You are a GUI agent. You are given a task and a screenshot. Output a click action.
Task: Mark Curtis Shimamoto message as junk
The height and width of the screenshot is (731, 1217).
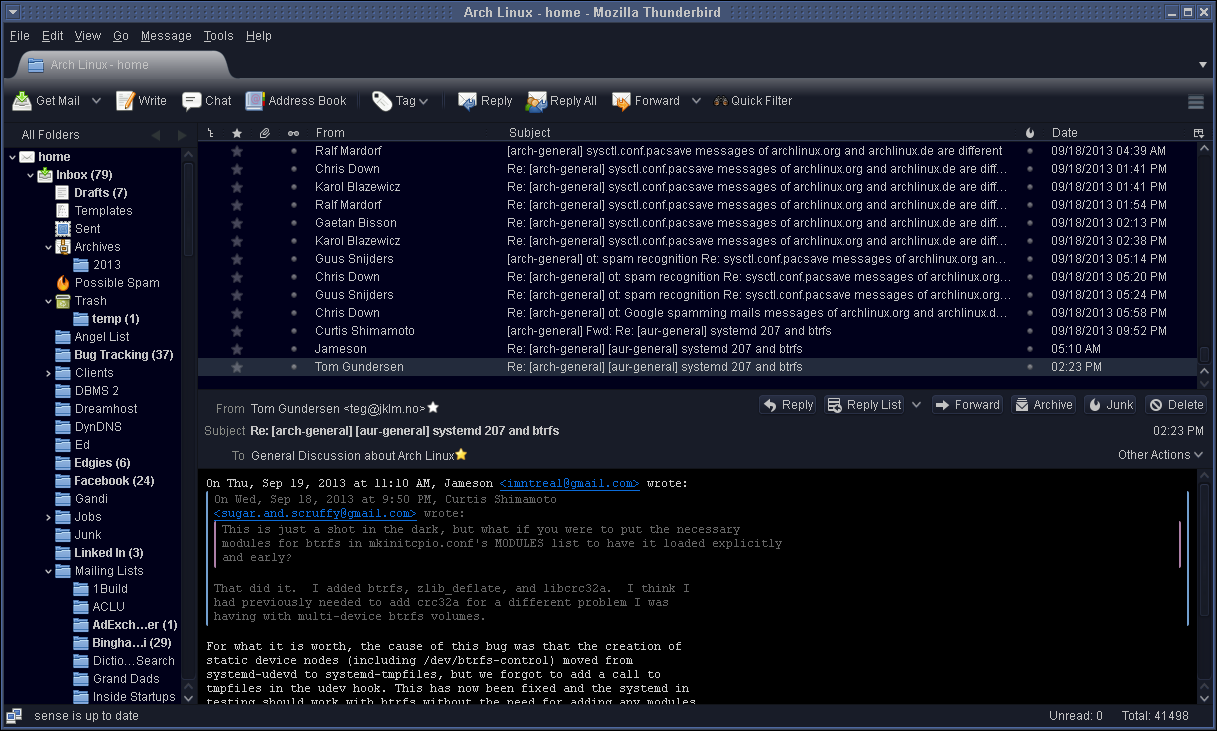coord(1030,331)
